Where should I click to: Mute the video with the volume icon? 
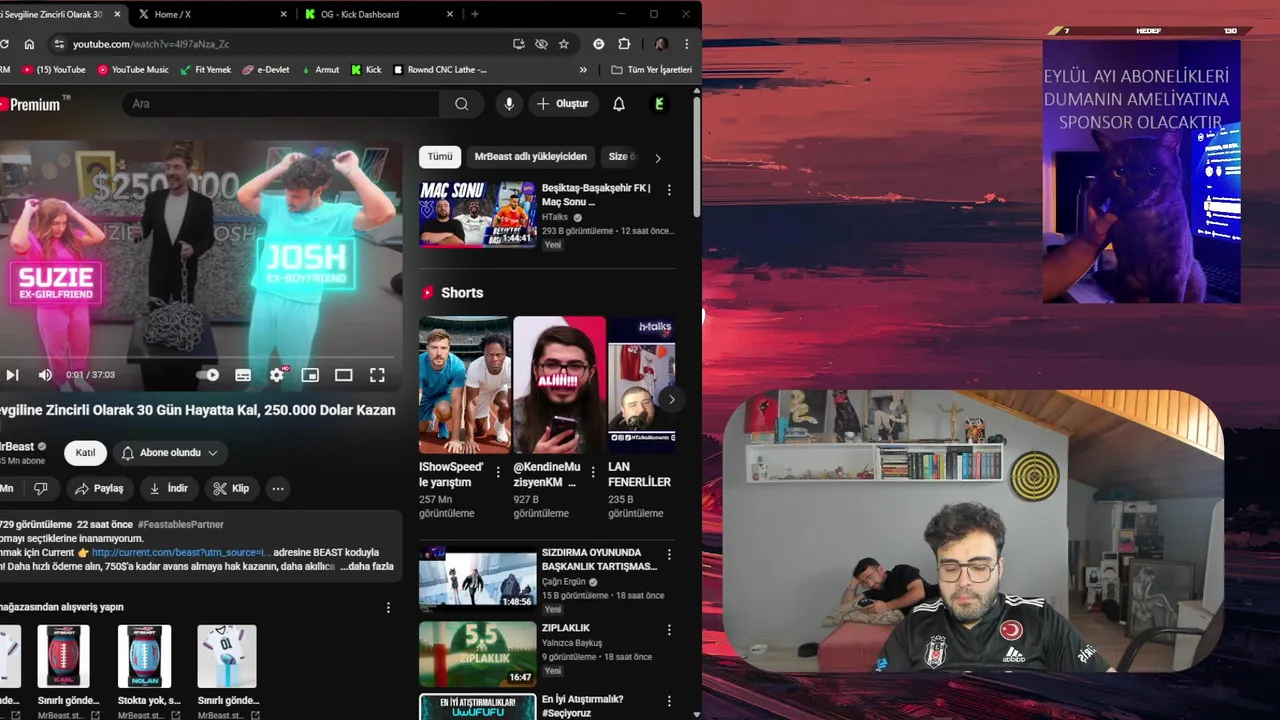[x=45, y=375]
